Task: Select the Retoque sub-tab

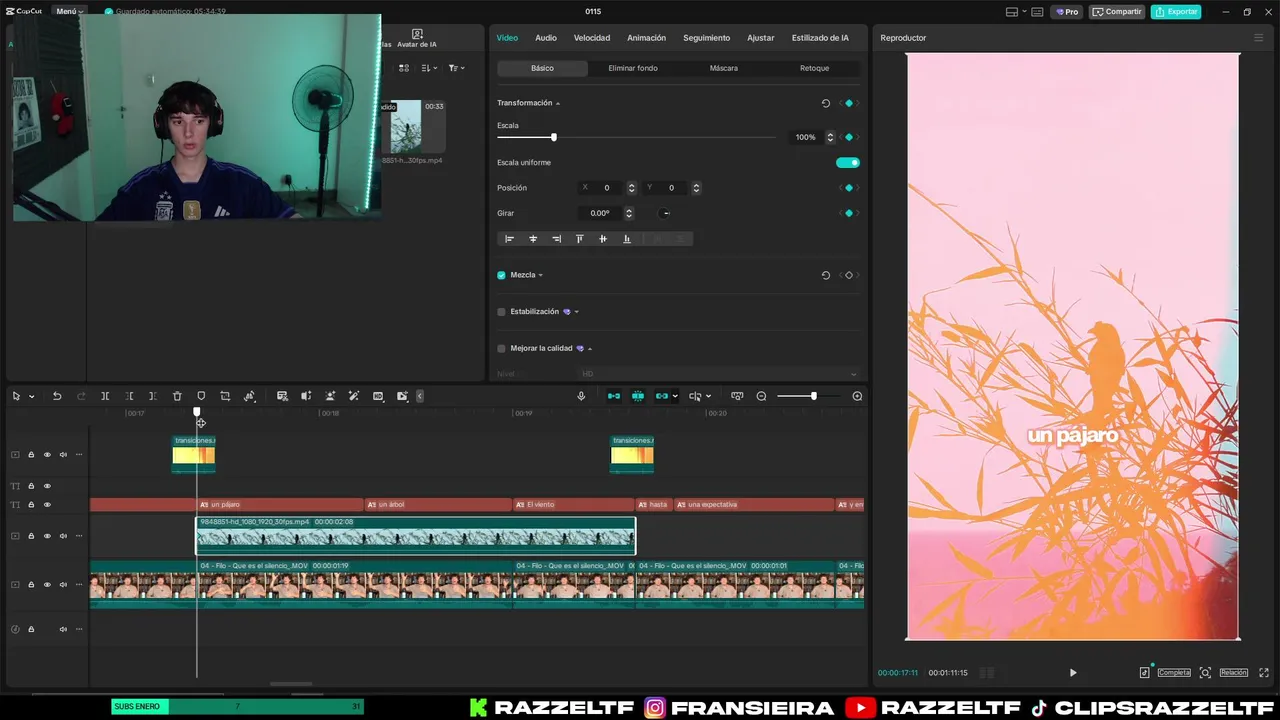Action: (814, 68)
